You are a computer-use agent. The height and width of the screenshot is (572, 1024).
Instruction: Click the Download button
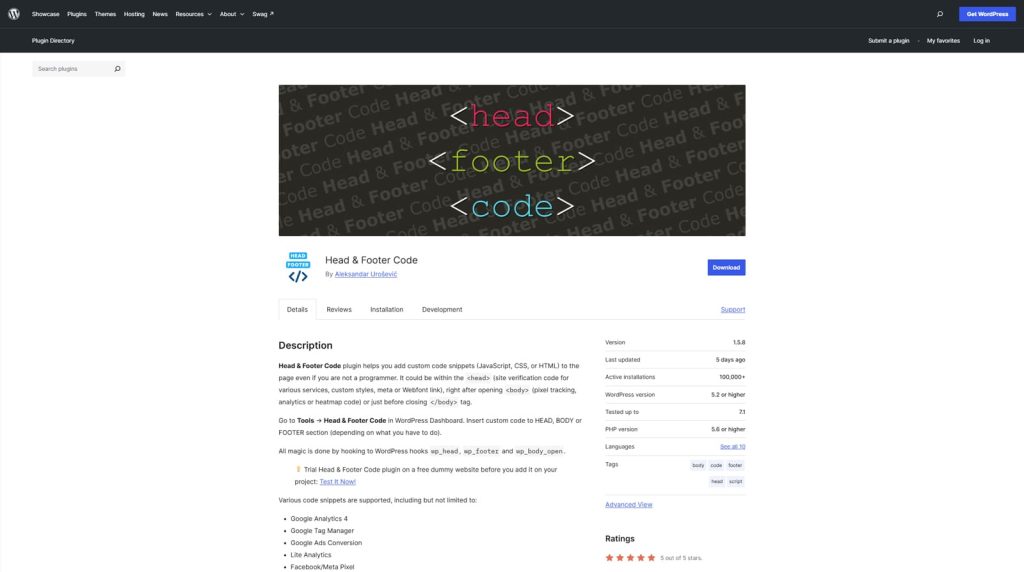tap(726, 267)
